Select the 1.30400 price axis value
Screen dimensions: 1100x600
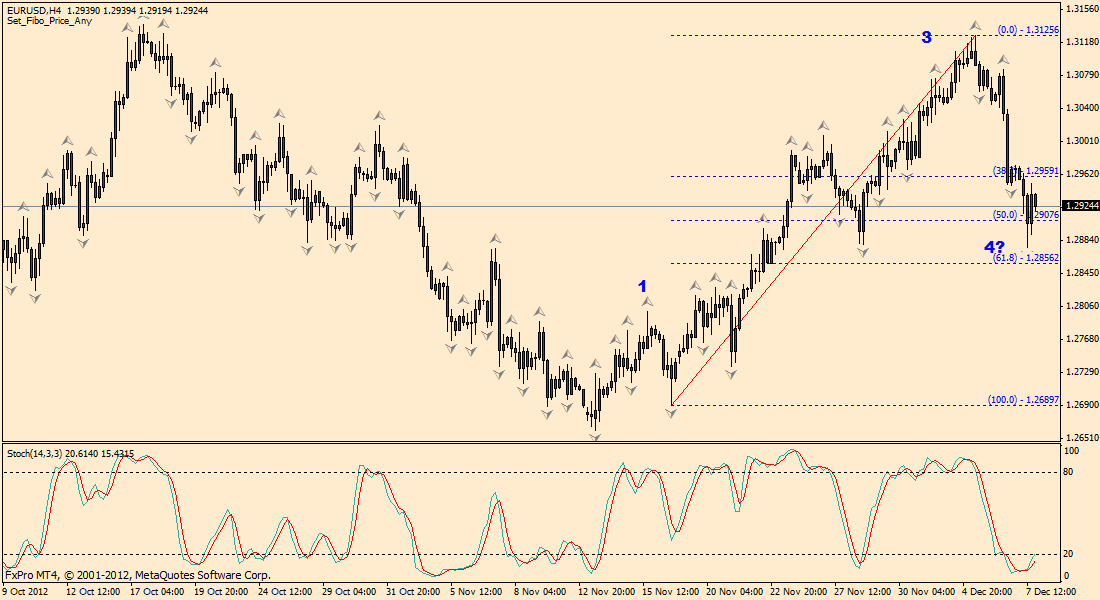pos(1082,107)
